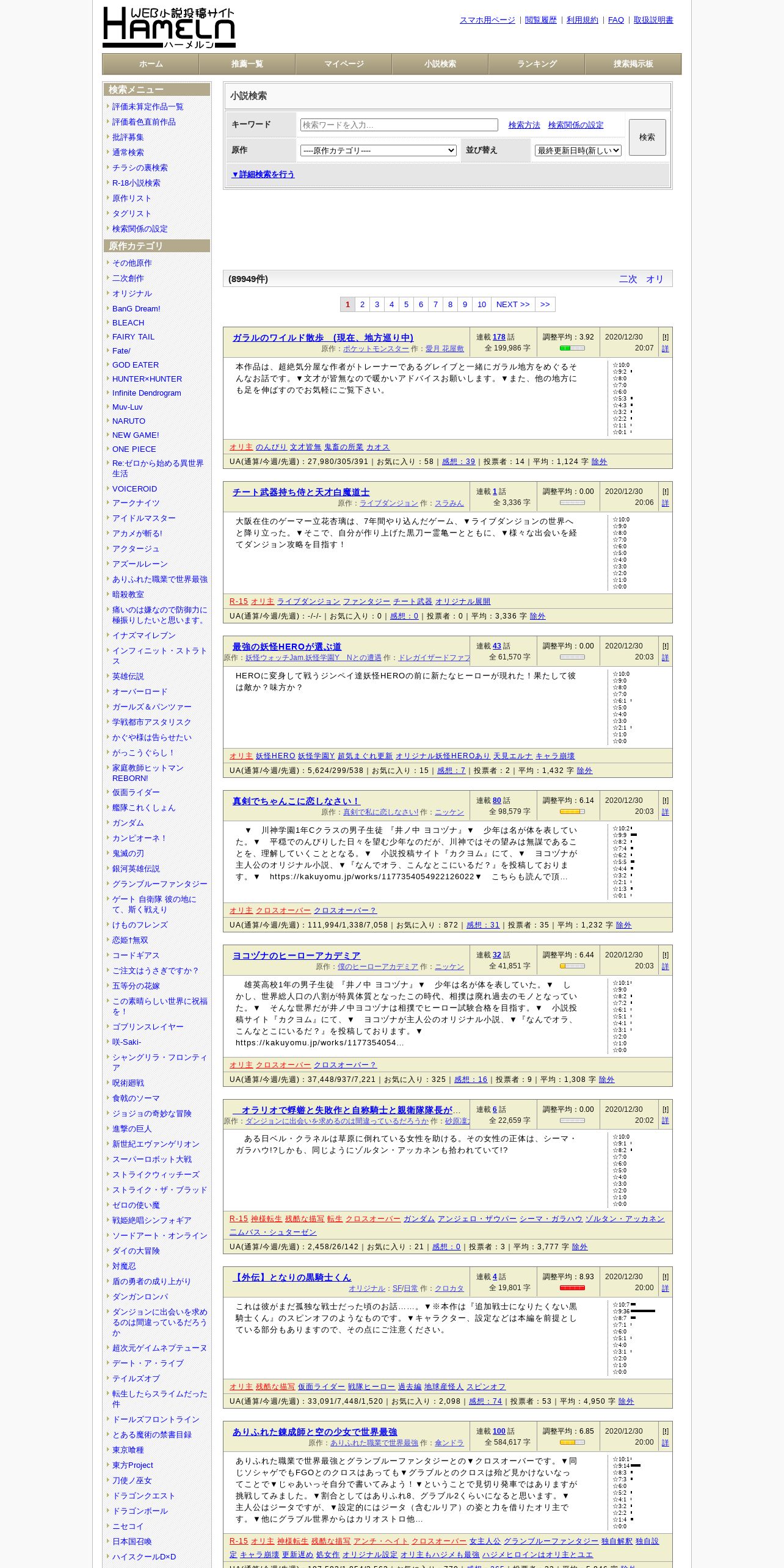Open sidebar R-18小説検索
Image resolution: width=784 pixels, height=1568 pixels.
(x=136, y=183)
